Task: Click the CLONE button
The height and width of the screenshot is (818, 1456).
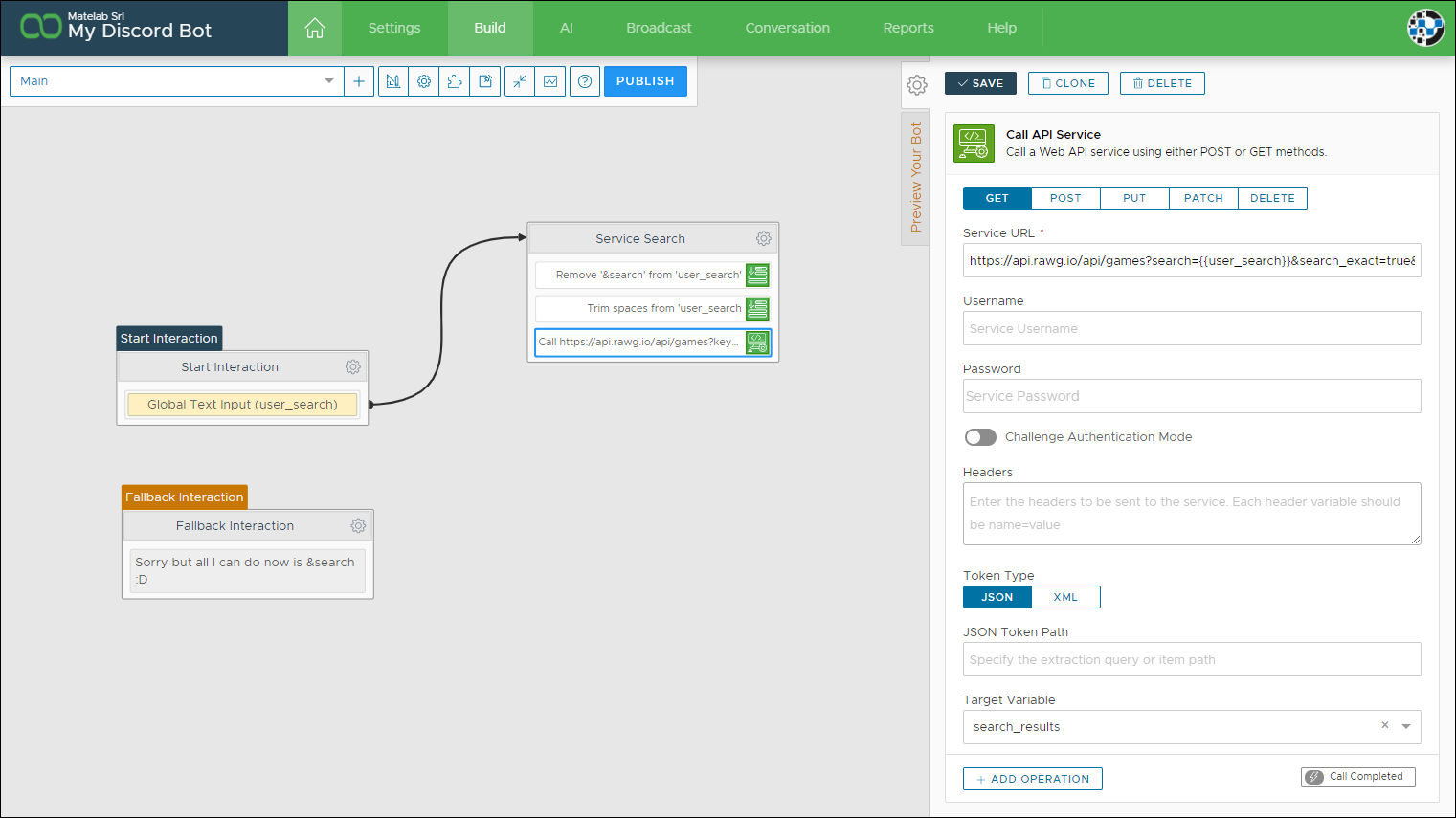Action: (x=1068, y=83)
